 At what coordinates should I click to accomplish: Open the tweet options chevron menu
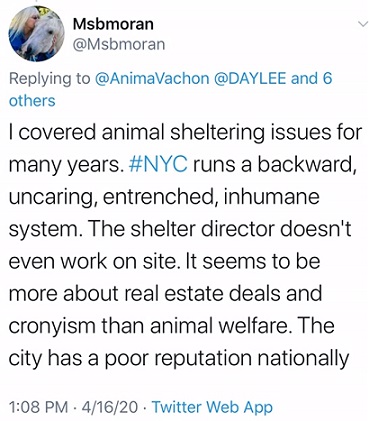click(x=363, y=24)
